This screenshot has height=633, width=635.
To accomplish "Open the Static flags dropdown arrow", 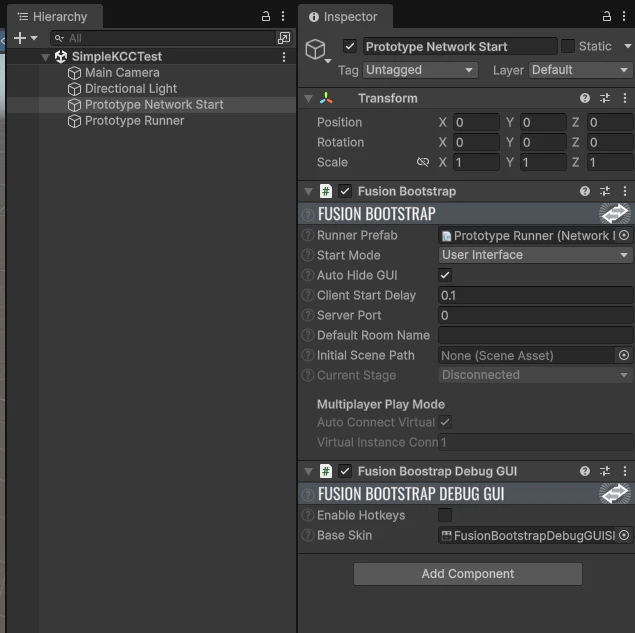I will 627,46.
